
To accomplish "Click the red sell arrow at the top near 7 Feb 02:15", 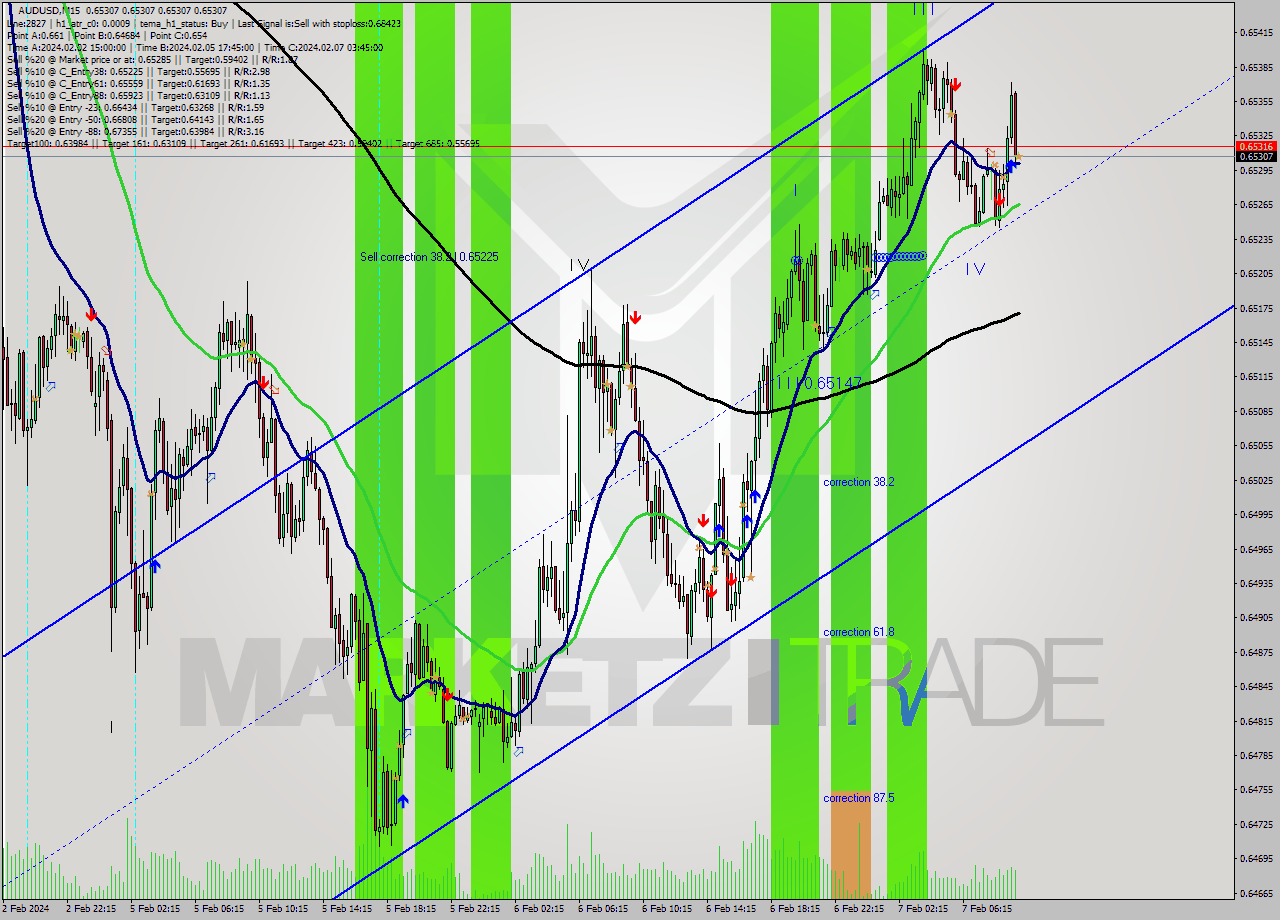I will [x=956, y=86].
